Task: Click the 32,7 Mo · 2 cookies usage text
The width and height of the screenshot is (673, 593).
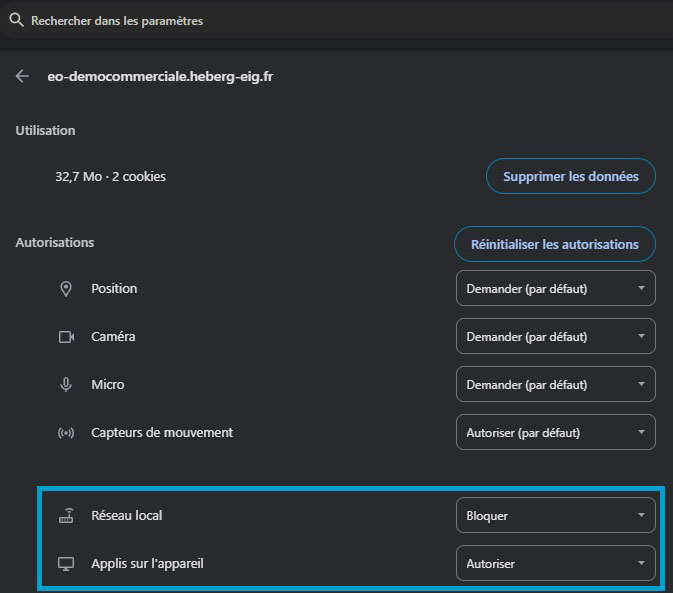Action: coord(110,177)
